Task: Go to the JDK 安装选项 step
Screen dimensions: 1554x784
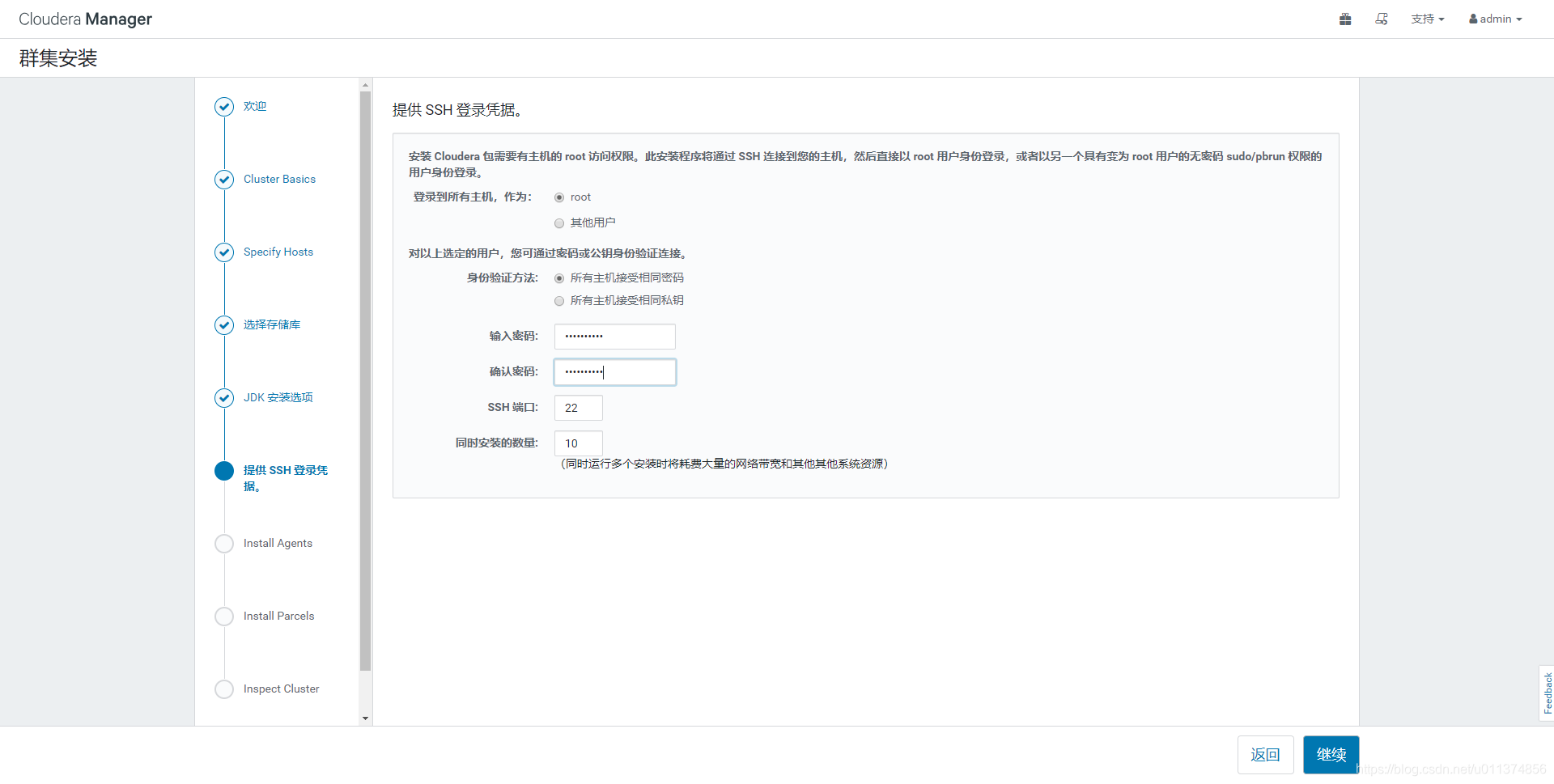Action: (278, 397)
